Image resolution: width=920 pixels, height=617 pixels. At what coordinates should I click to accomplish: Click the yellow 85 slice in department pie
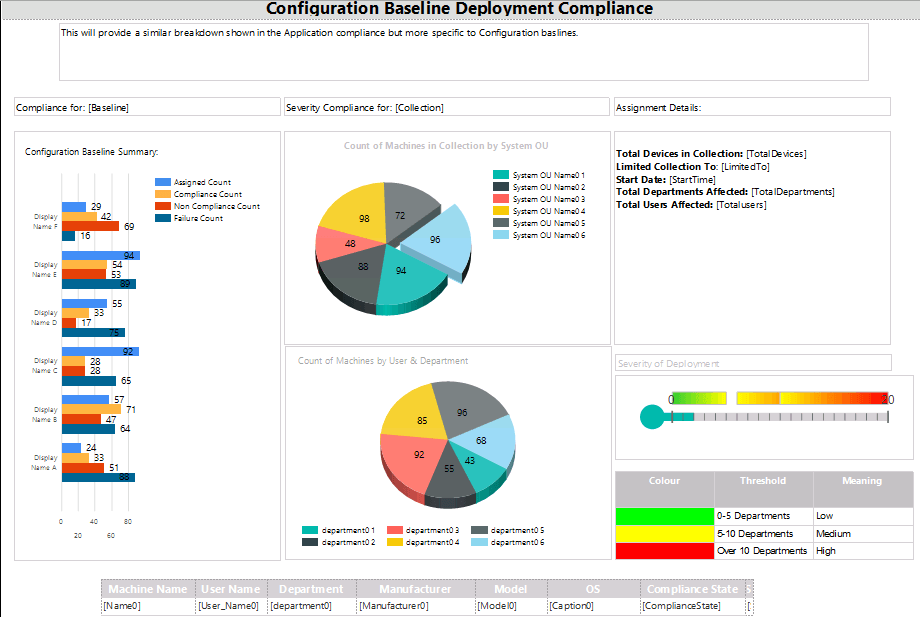tap(418, 416)
